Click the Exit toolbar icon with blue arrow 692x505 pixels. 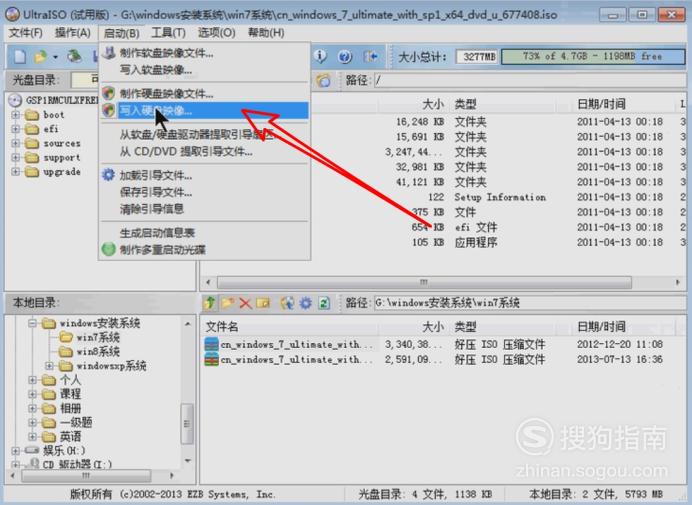click(370, 57)
